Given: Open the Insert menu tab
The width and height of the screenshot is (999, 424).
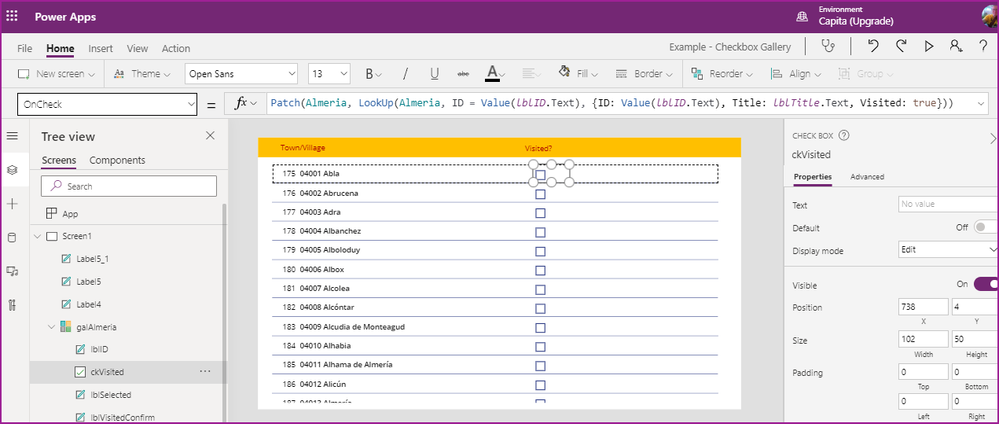Looking at the screenshot, I should 100,48.
